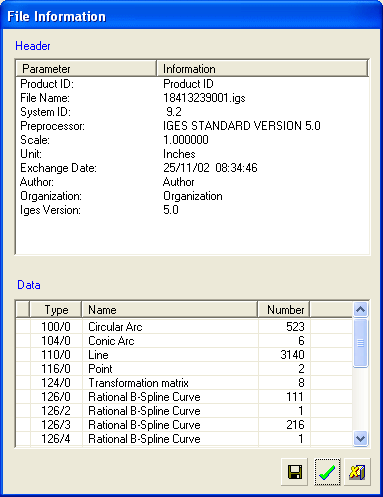The height and width of the screenshot is (497, 383).
Task: Select the Preprocessor: parameter row
Action: pos(192,126)
